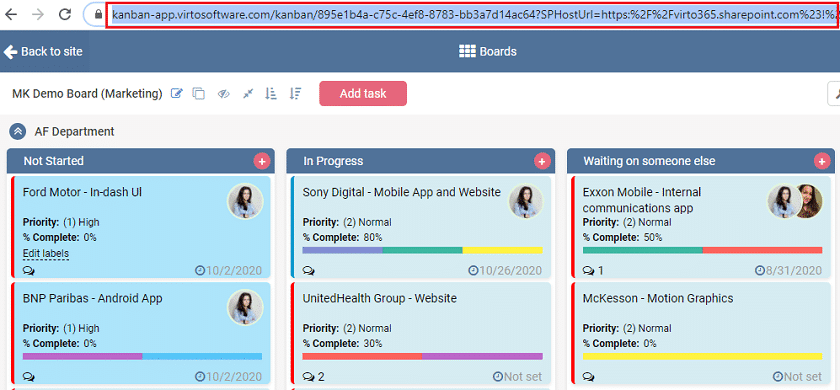Open the 1 comment on Exxon Mobile card
Screen dimensions: 840x390
[593, 271]
